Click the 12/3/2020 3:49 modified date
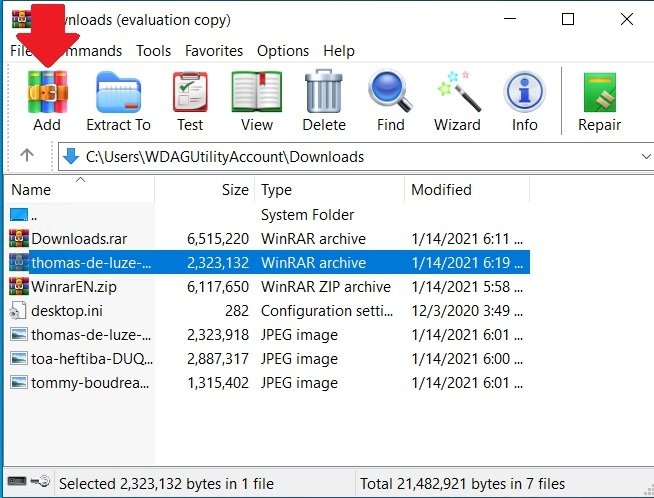 467,311
